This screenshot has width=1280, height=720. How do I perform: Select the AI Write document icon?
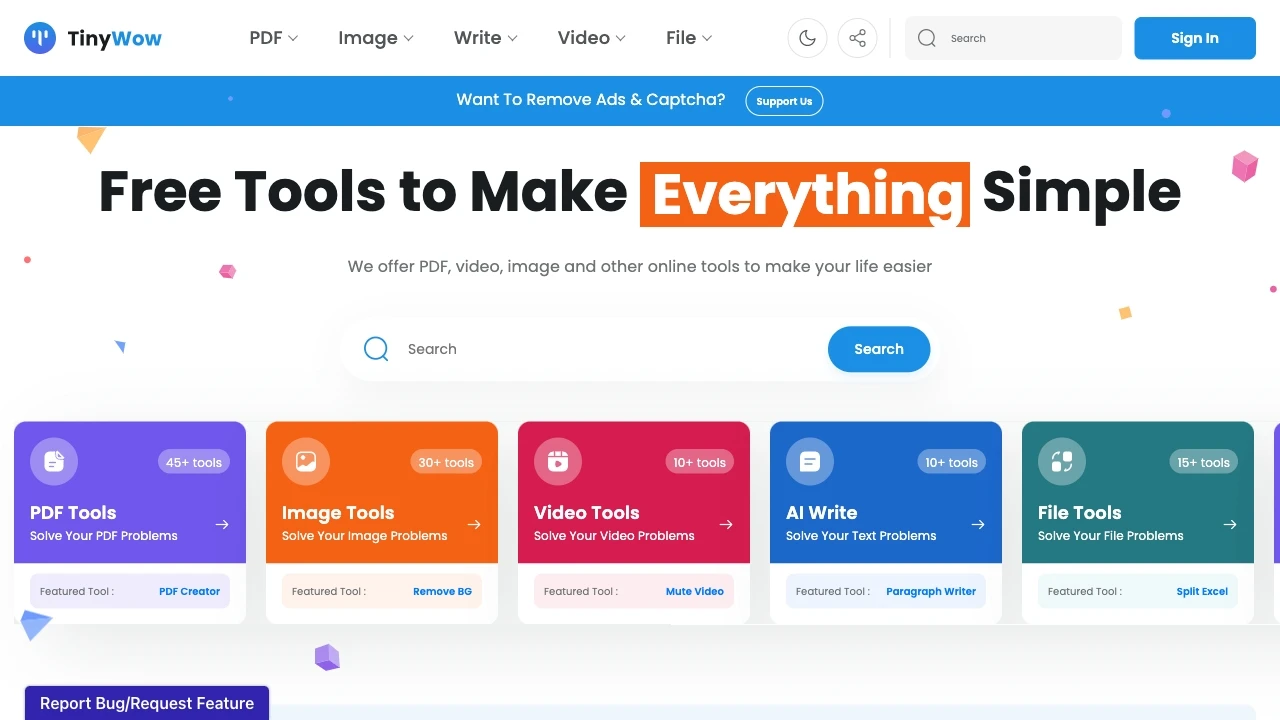[809, 461]
